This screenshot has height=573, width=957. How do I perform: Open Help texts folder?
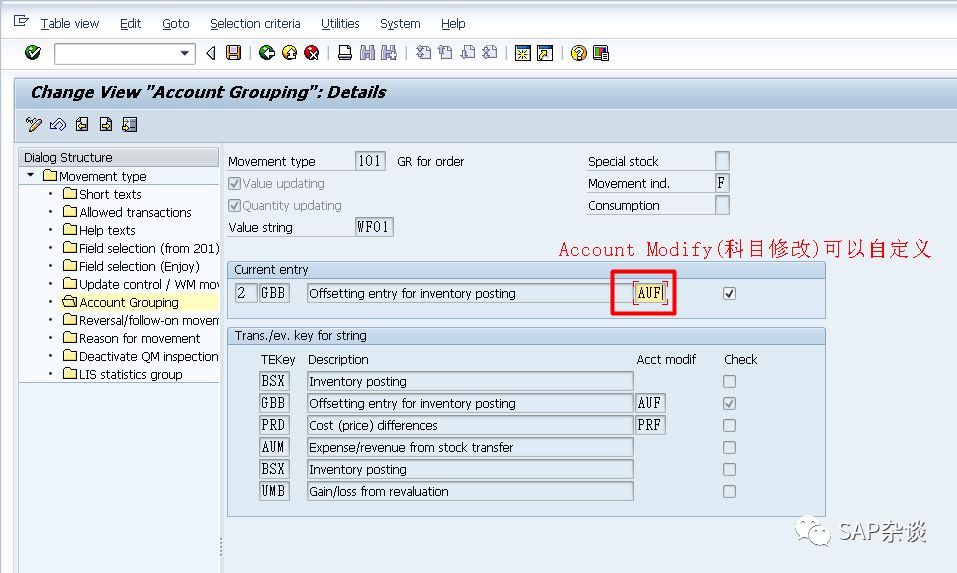(x=99, y=230)
